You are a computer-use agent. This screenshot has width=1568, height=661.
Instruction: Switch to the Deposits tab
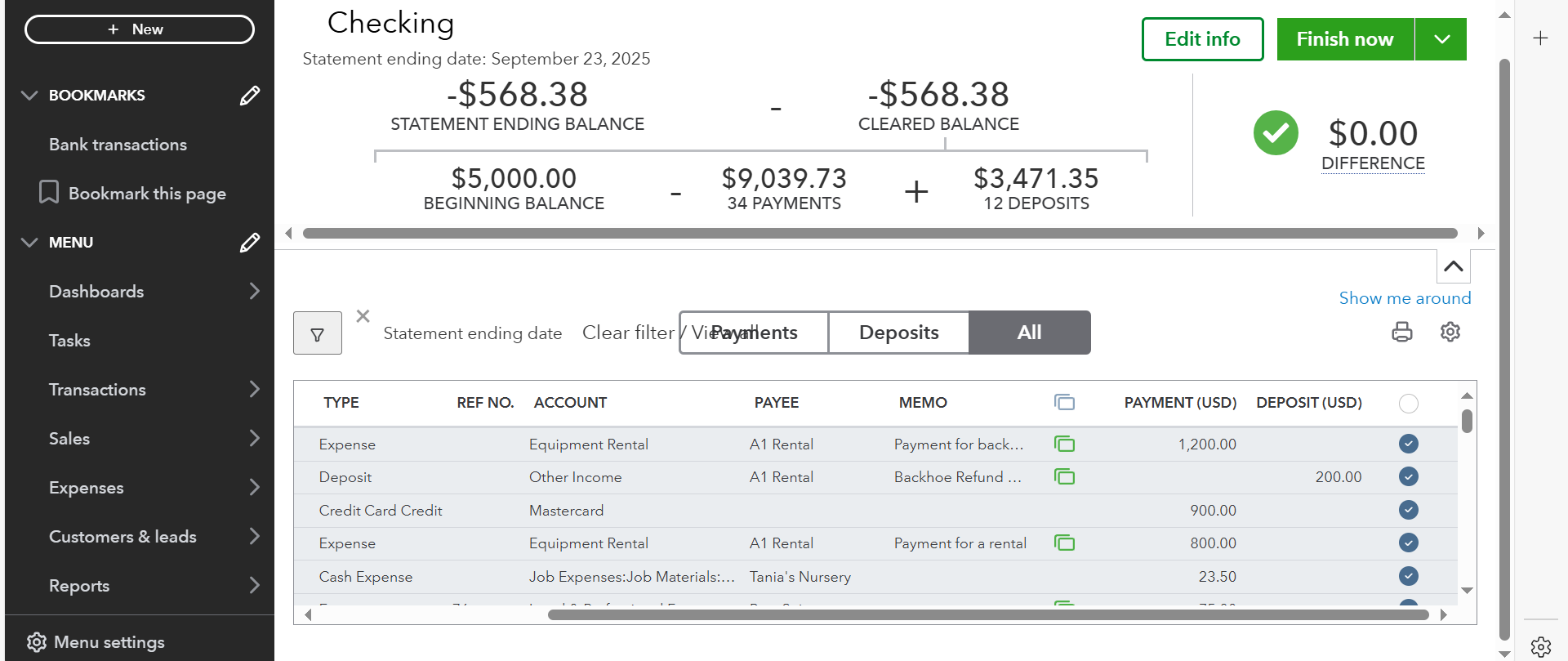click(x=898, y=333)
